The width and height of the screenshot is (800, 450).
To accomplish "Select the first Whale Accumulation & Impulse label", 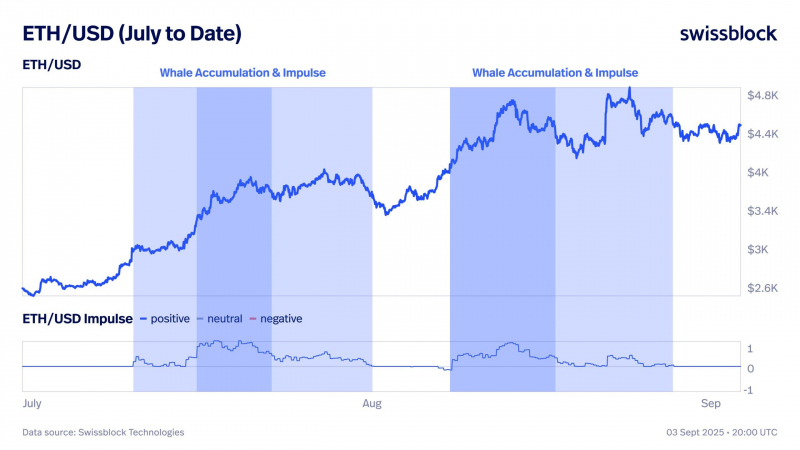I will 242,73.
